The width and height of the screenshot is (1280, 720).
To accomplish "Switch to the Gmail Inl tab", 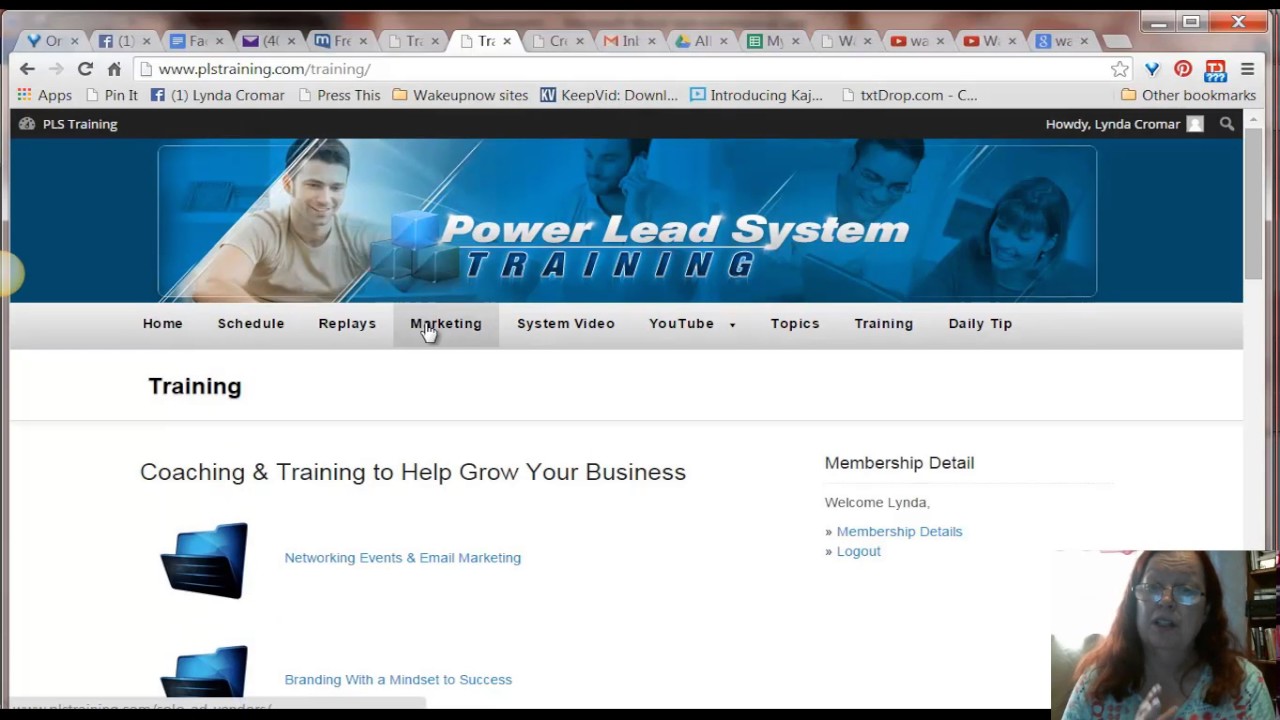I will [x=630, y=41].
